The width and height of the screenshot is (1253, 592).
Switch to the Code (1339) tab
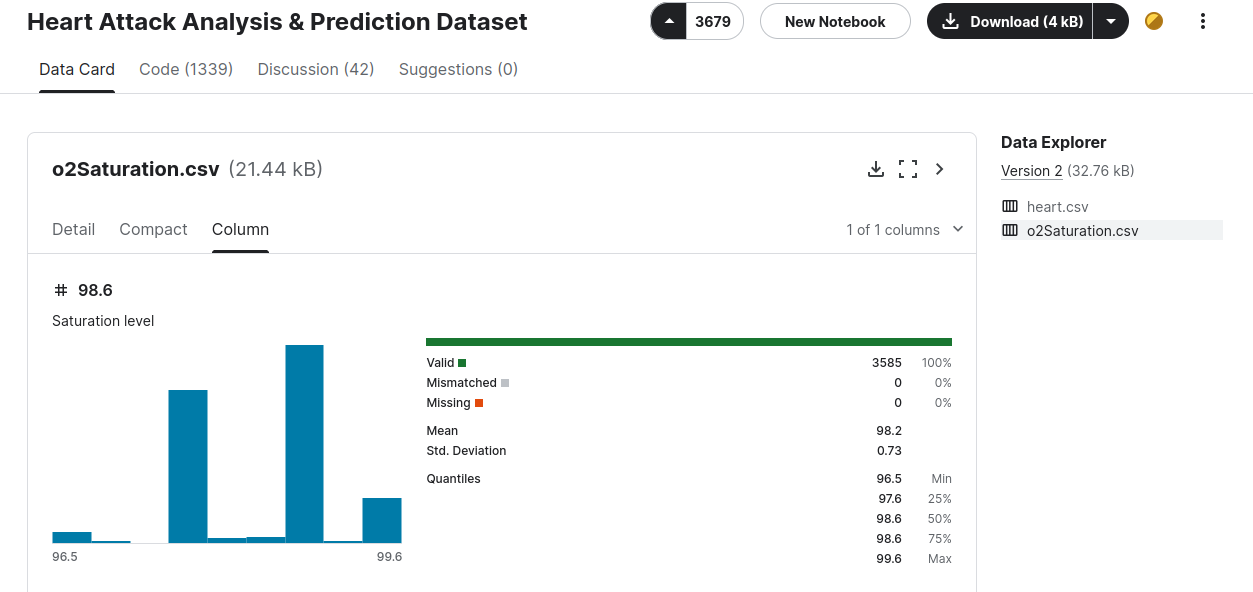[186, 69]
